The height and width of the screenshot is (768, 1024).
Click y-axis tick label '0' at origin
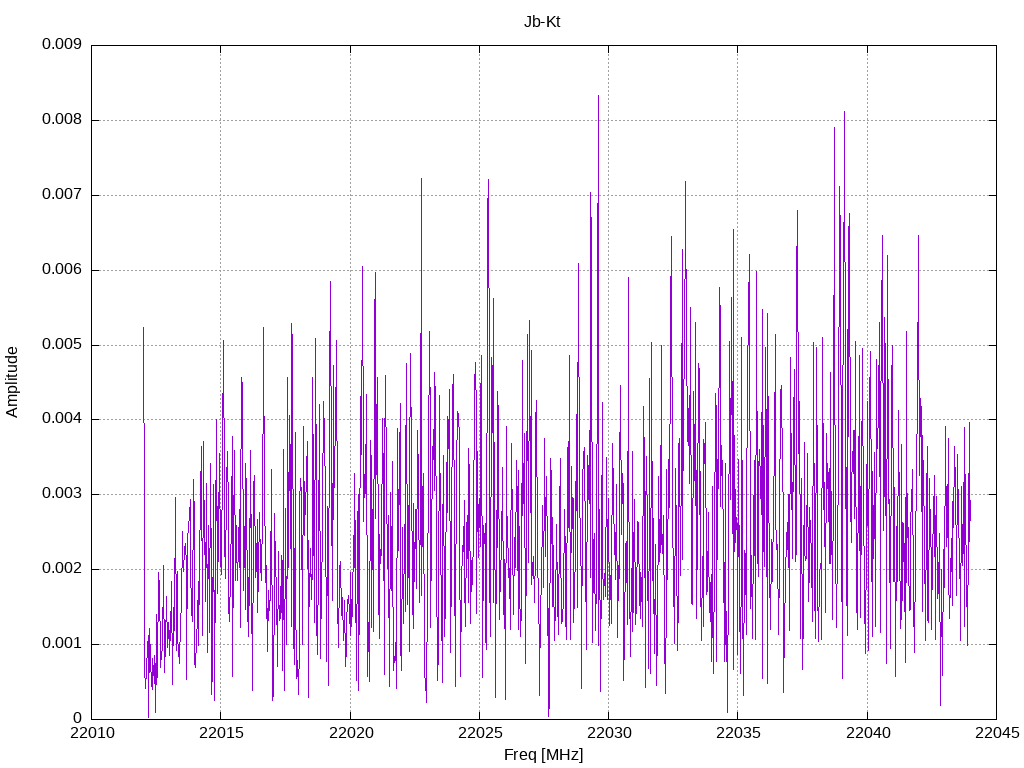pyautogui.click(x=78, y=718)
